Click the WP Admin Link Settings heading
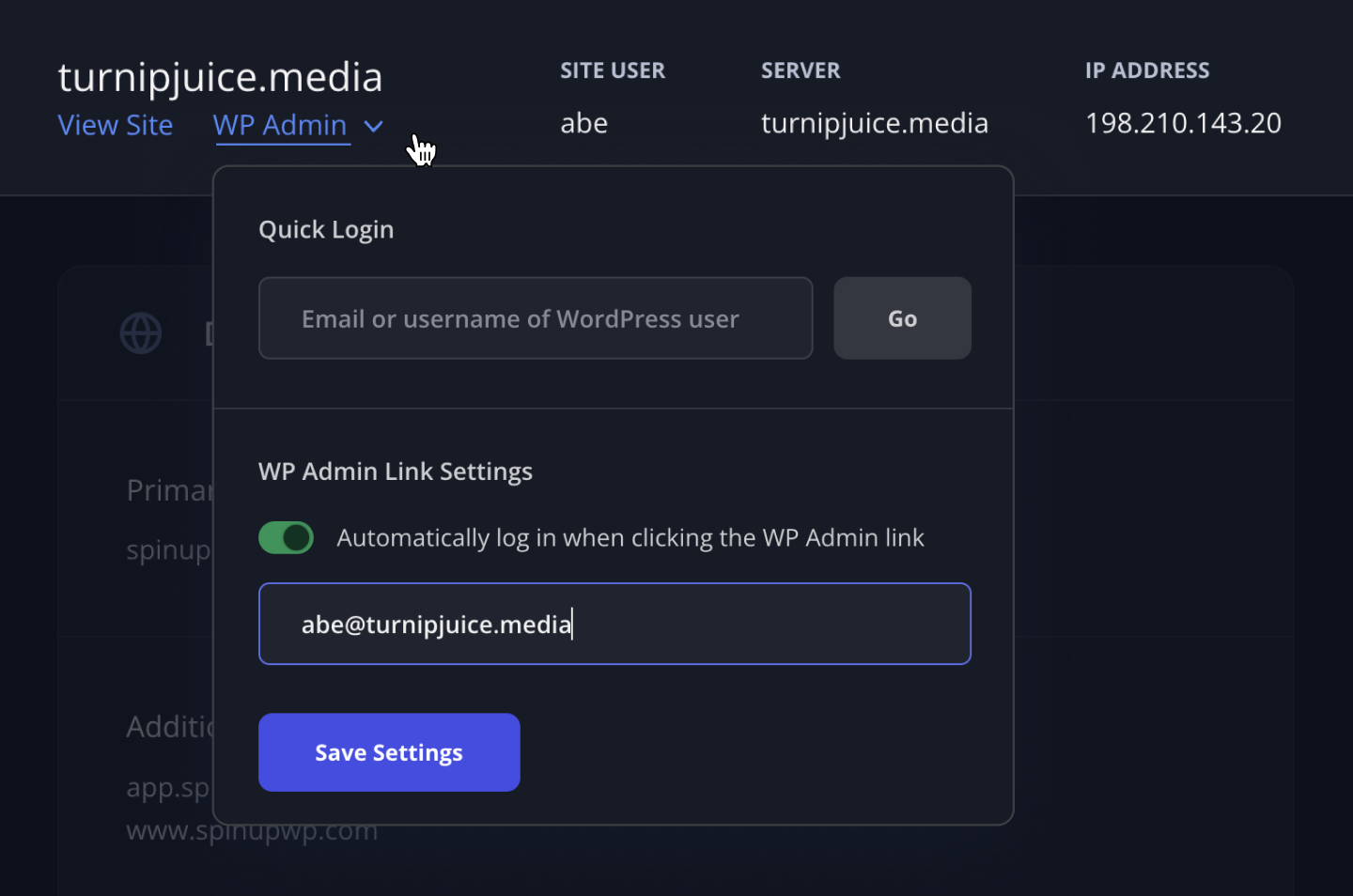This screenshot has height=896, width=1353. click(x=395, y=471)
